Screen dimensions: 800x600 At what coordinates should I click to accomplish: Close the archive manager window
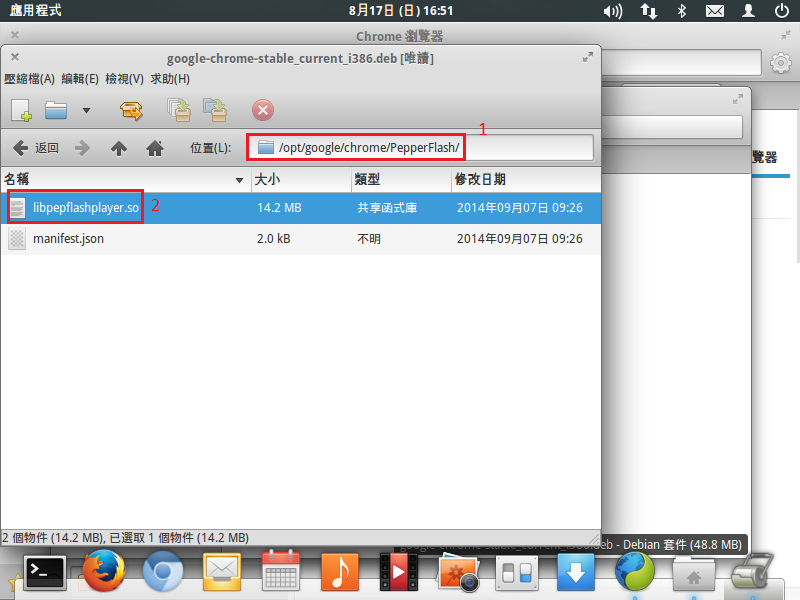pyautogui.click(x=15, y=57)
